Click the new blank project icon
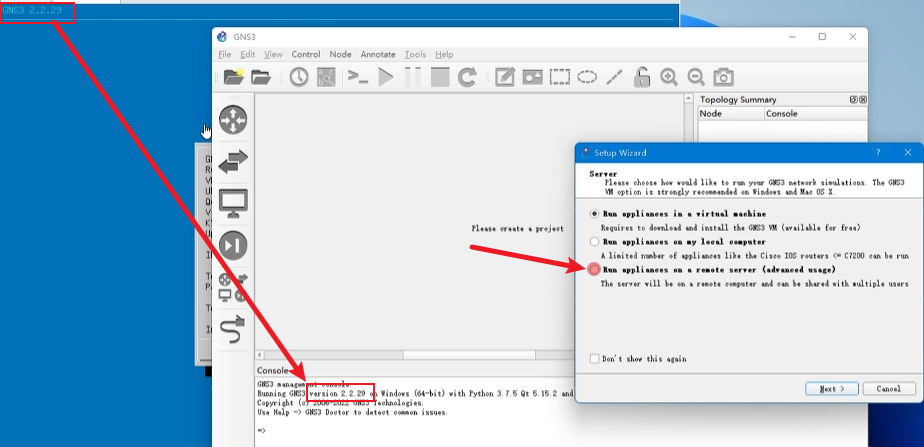The height and width of the screenshot is (447, 924). pos(234,77)
